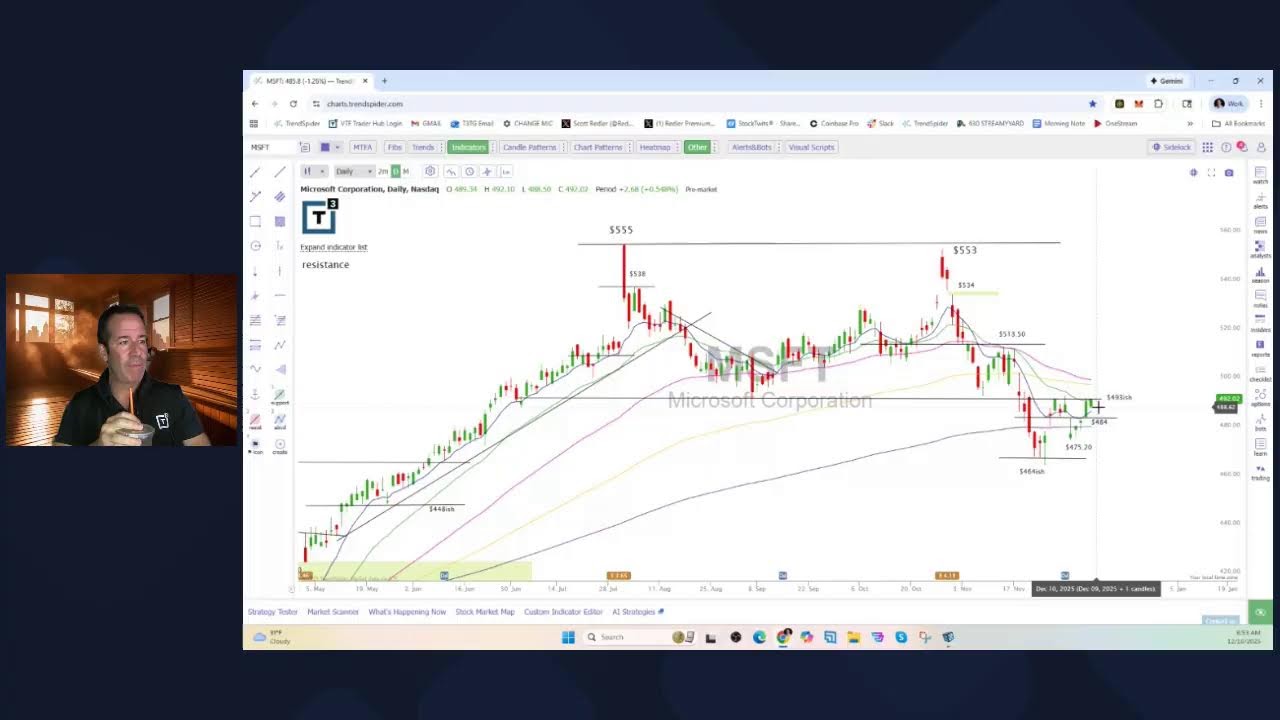Toggle the Candle Patterns overlay
The height and width of the screenshot is (720, 1280).
coord(529,147)
